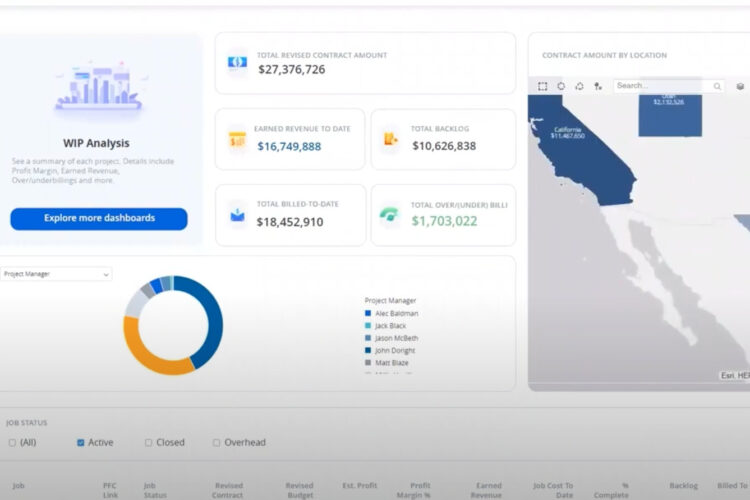The width and height of the screenshot is (750, 500).
Task: Click the Total Revised Contract Amount icon
Action: [x=237, y=62]
